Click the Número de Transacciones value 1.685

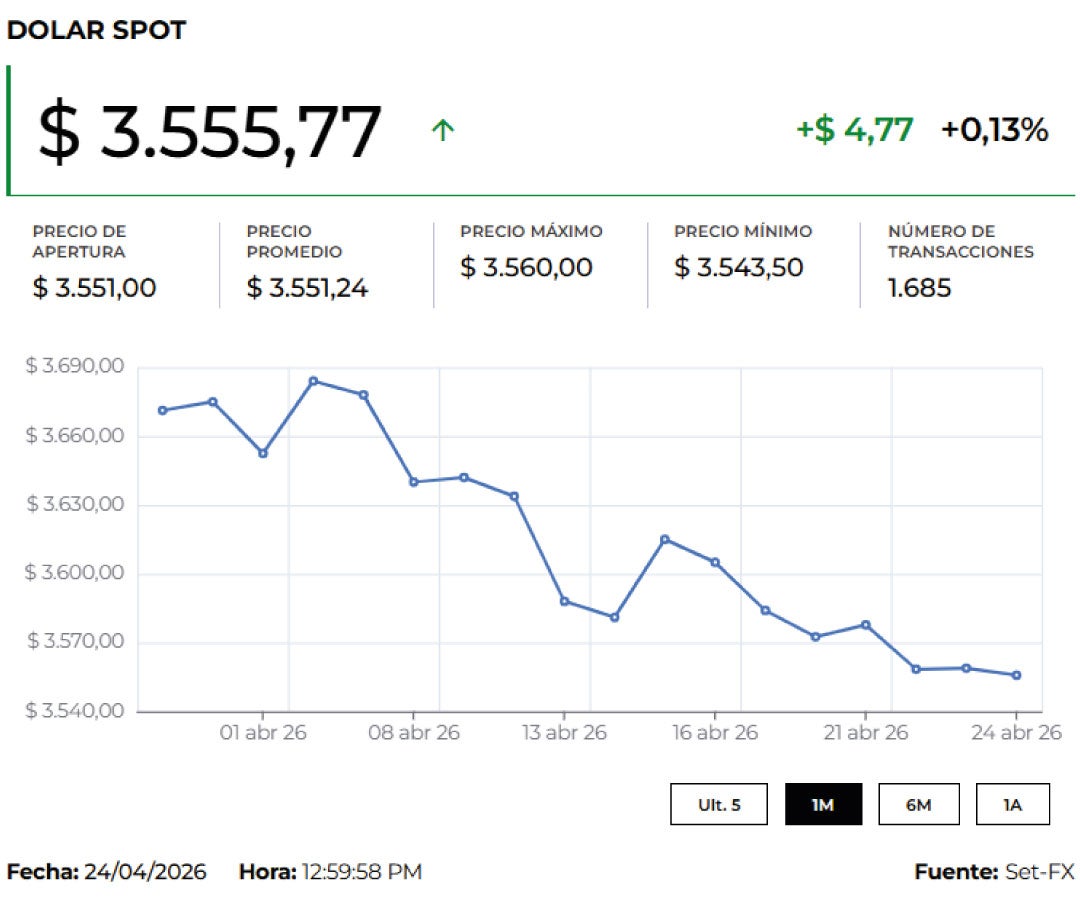point(919,289)
